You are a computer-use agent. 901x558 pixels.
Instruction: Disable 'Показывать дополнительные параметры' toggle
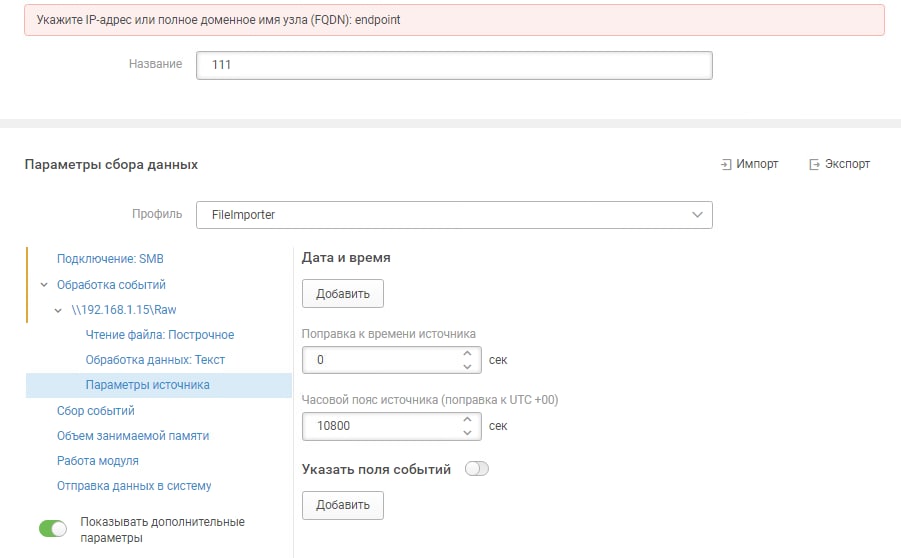coord(53,529)
